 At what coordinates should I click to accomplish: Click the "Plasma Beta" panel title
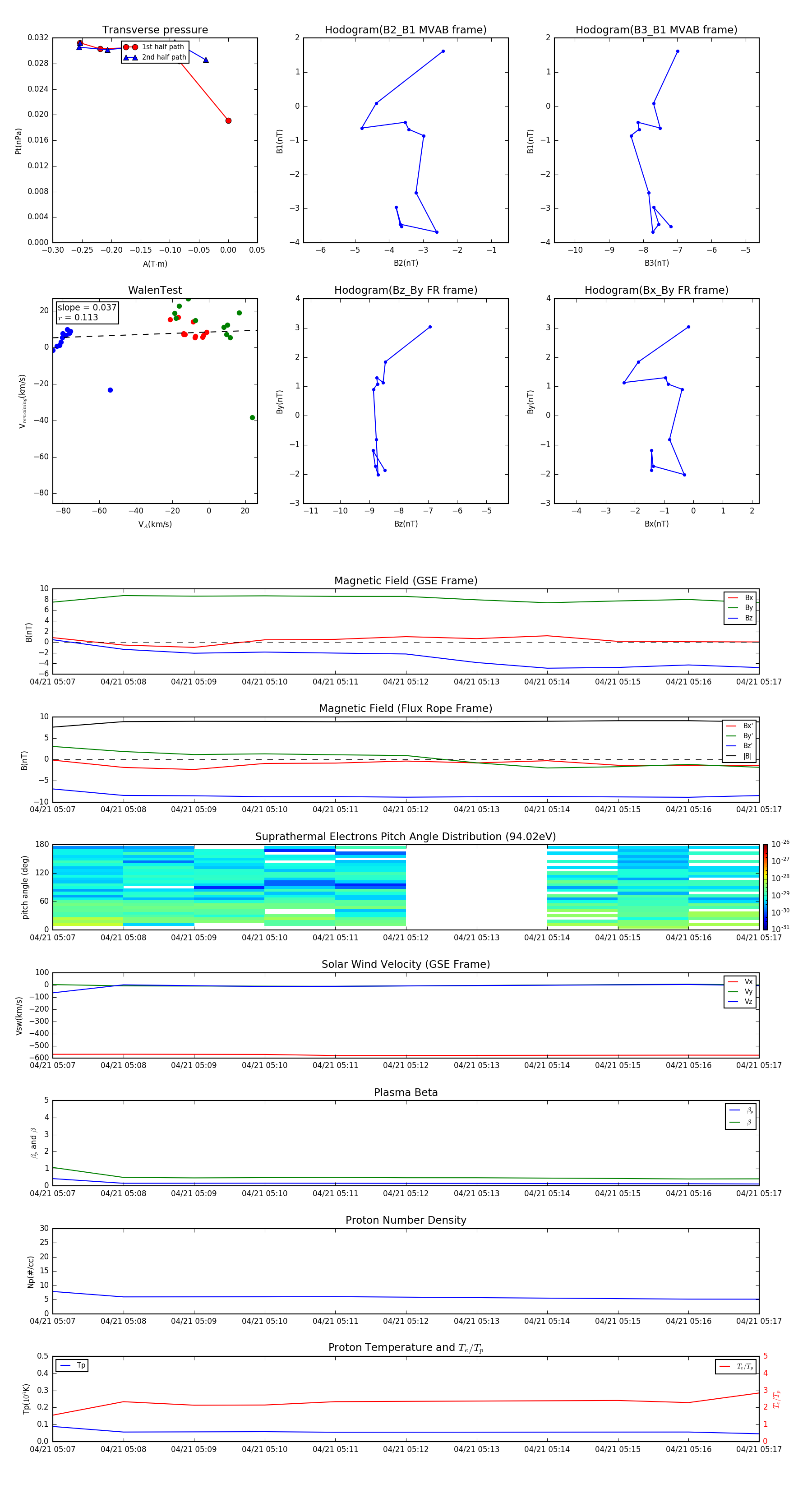406,1092
